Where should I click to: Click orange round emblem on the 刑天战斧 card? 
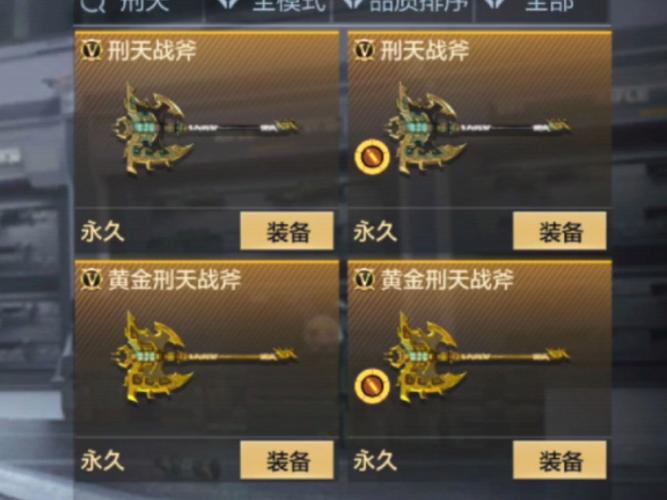372,157
